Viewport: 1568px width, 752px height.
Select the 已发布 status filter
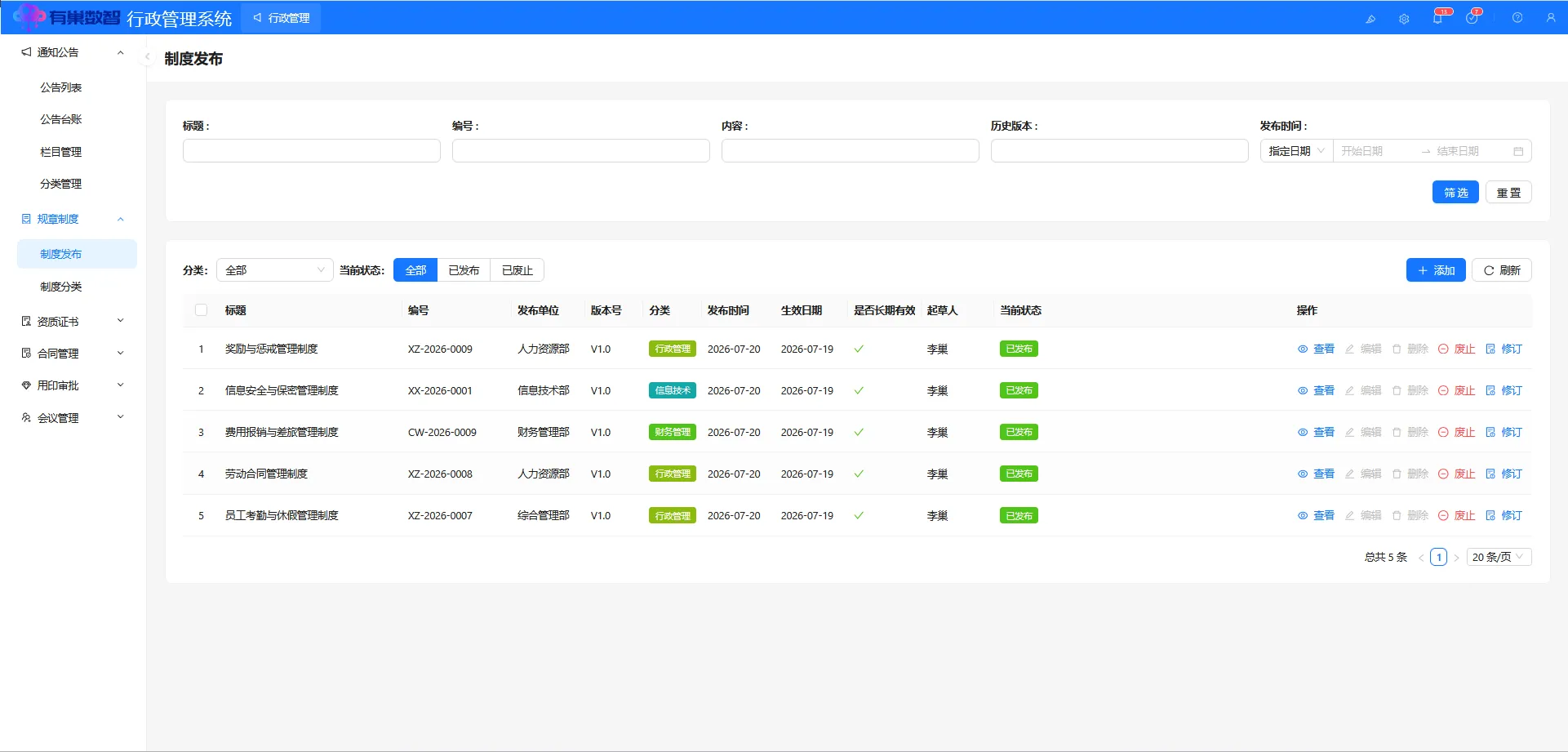(x=464, y=270)
